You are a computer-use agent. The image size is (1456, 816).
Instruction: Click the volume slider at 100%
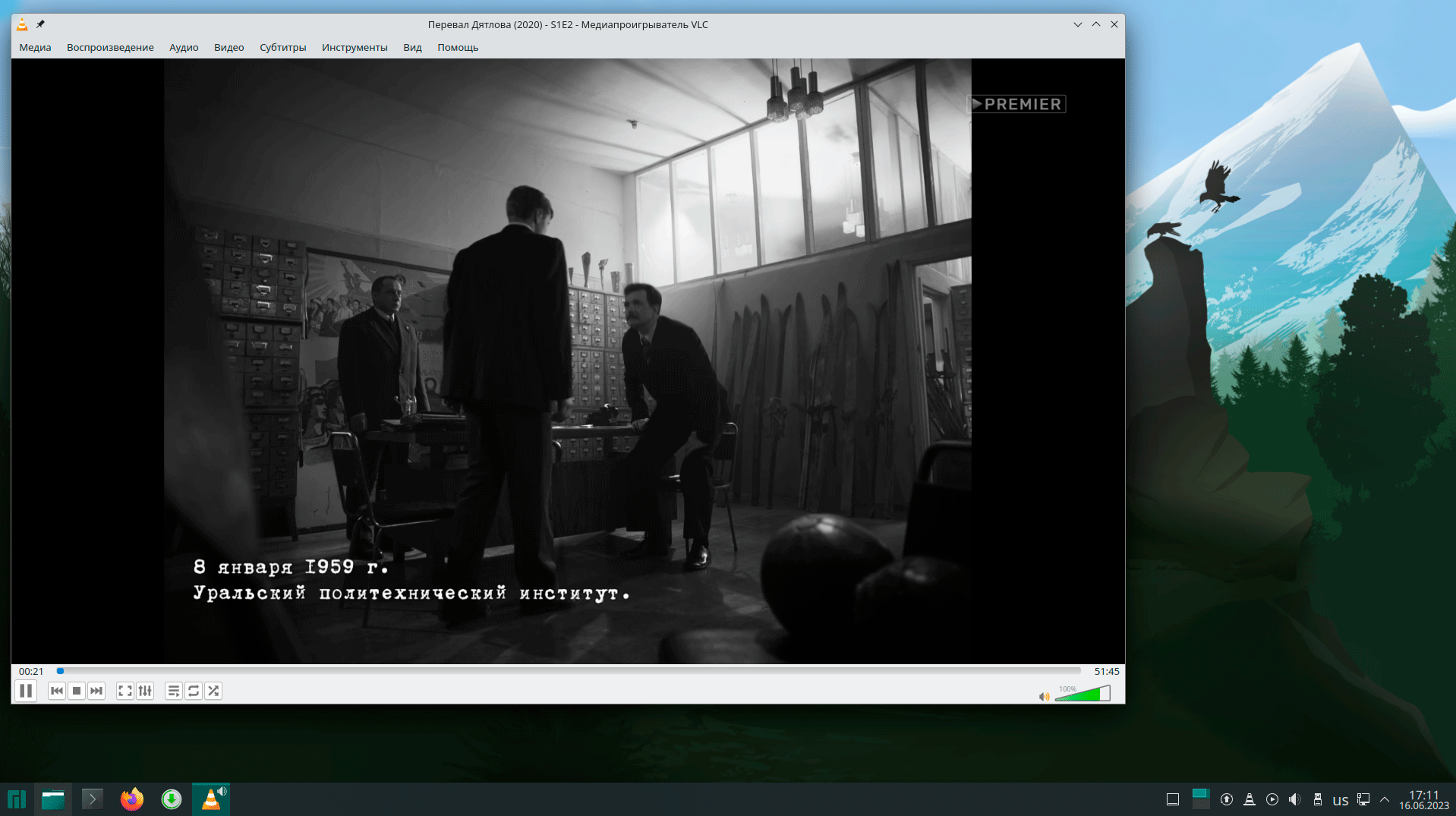[x=1083, y=694]
